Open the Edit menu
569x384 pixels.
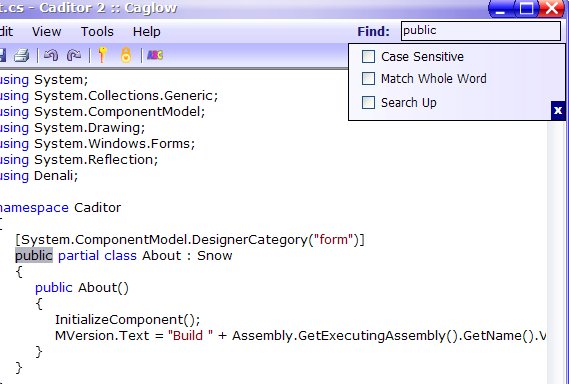tap(6, 32)
